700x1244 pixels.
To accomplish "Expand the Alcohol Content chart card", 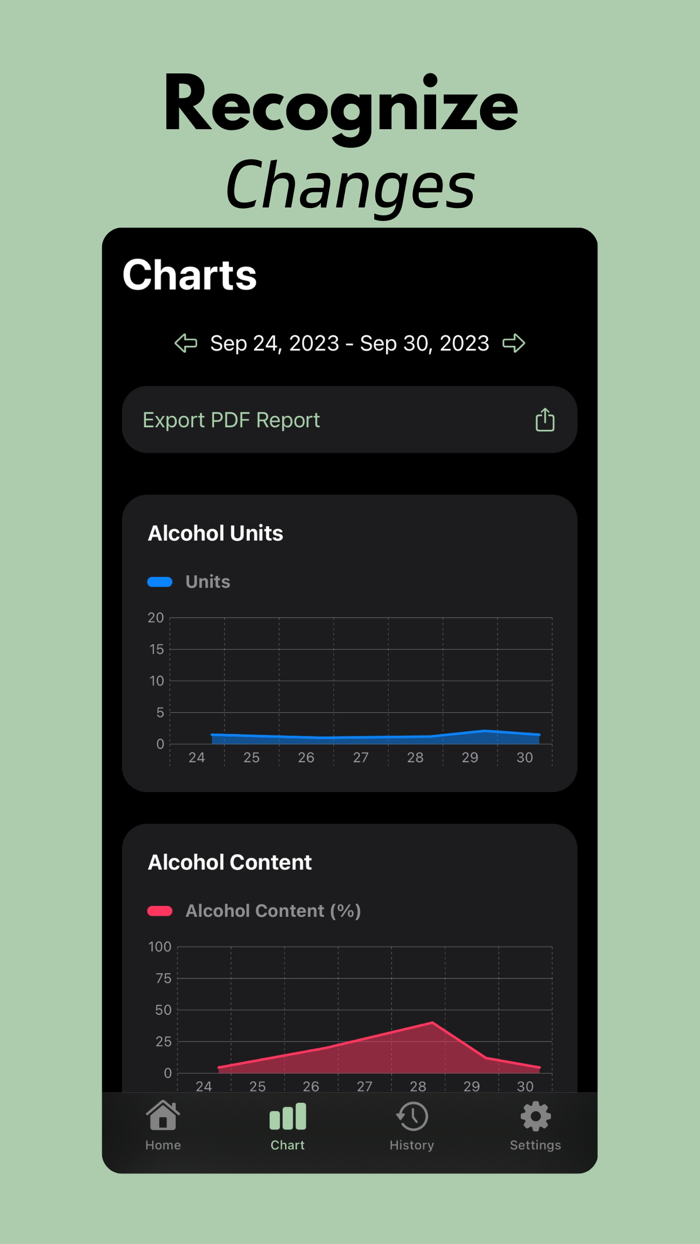I will tap(349, 960).
